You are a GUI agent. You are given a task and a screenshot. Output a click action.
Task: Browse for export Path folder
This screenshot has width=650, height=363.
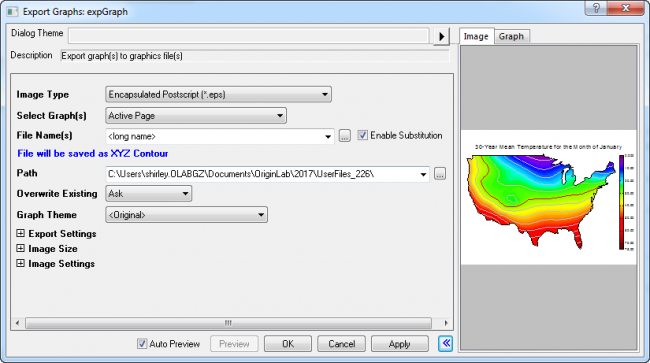(440, 174)
